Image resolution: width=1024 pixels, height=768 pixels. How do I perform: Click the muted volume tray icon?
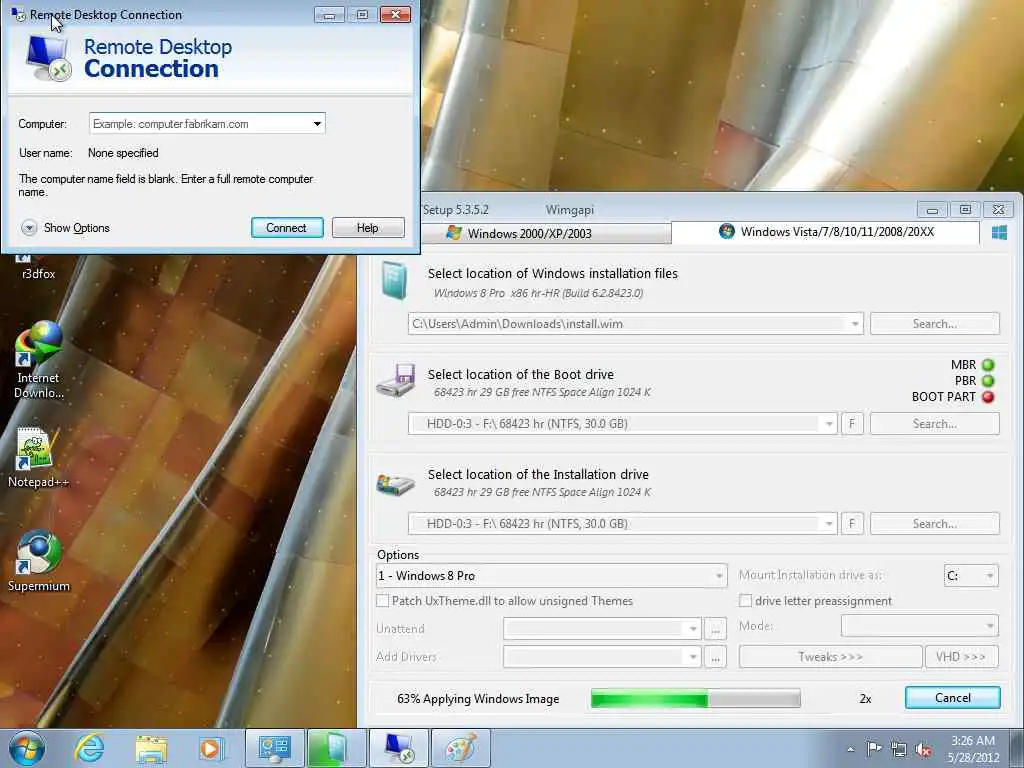point(923,750)
